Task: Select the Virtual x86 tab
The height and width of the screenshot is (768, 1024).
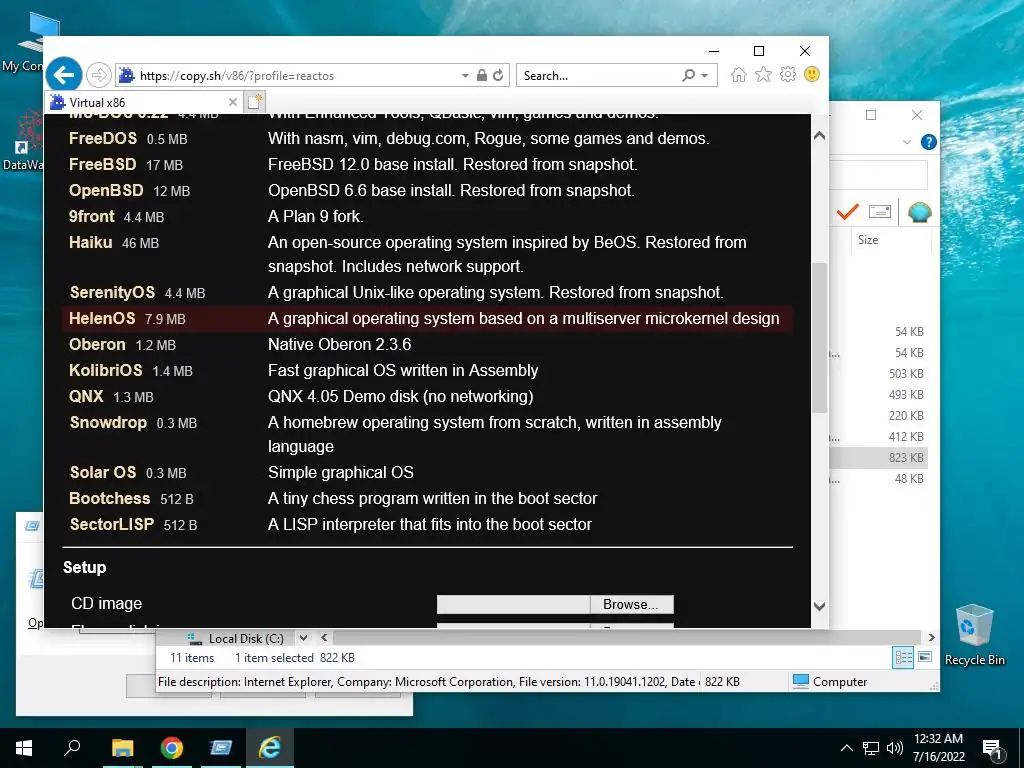Action: tap(144, 103)
